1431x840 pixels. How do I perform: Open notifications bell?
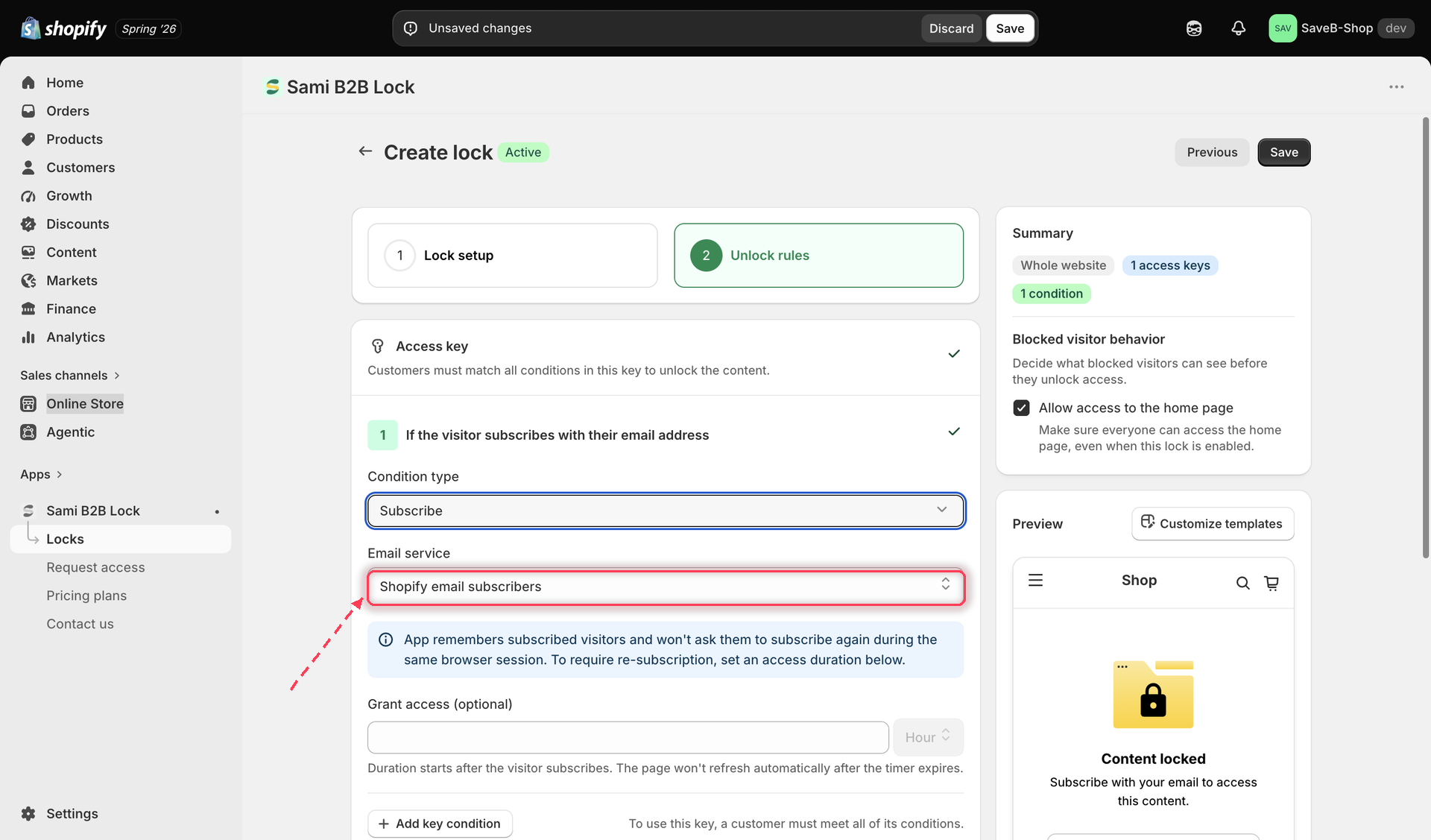click(x=1238, y=28)
